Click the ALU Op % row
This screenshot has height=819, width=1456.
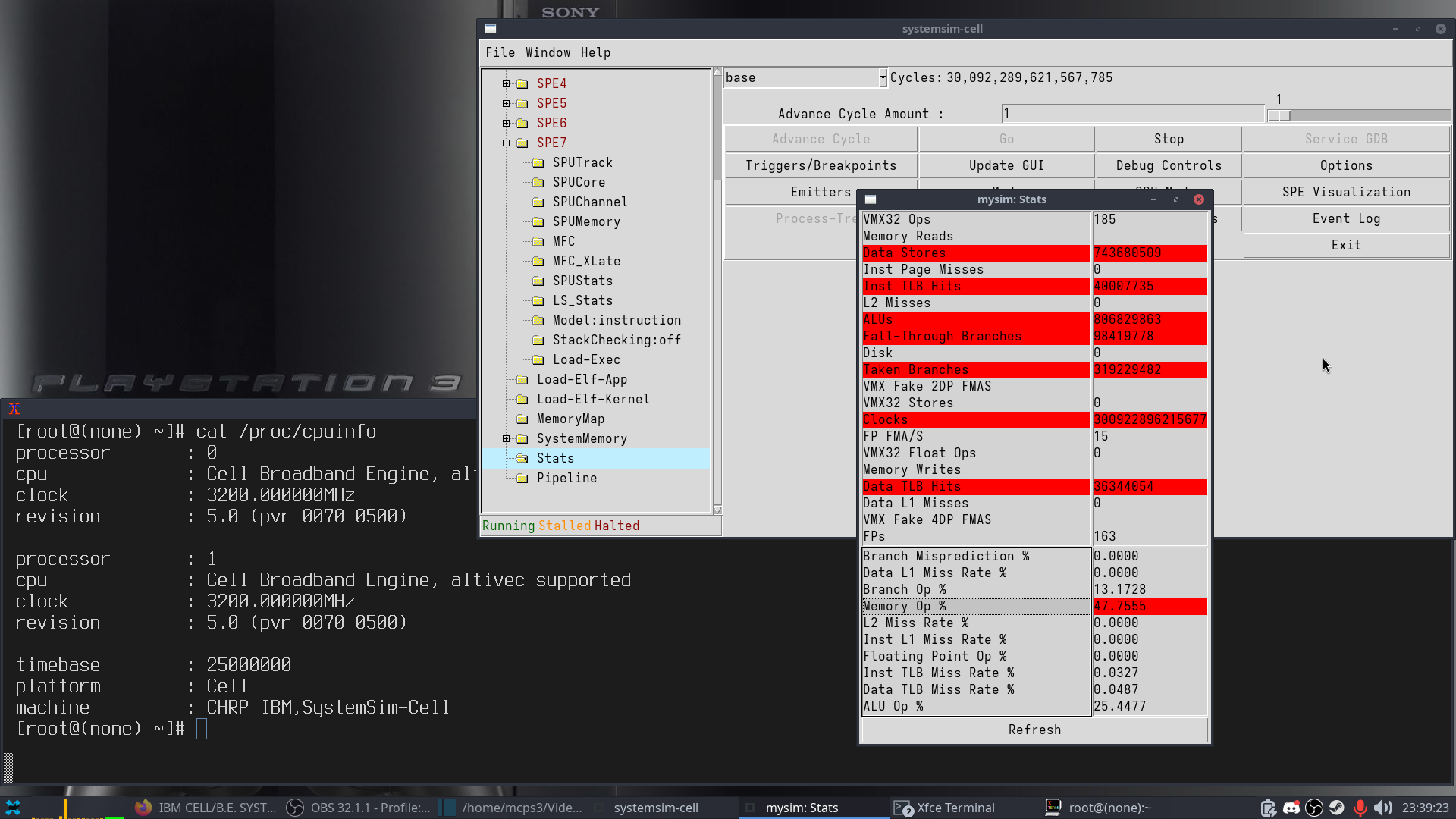click(1034, 706)
